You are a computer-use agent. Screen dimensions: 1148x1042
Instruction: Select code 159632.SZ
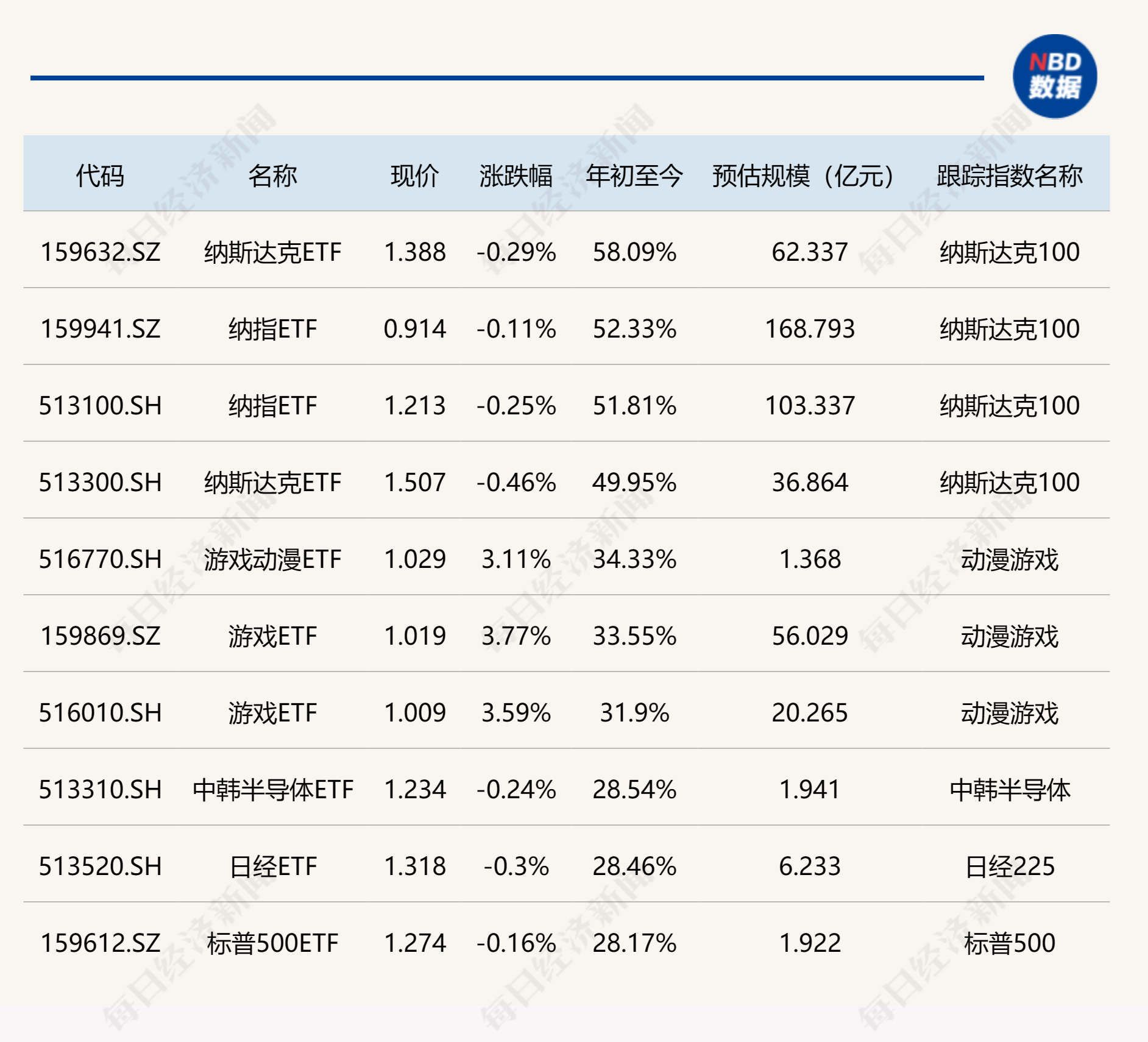click(x=100, y=252)
